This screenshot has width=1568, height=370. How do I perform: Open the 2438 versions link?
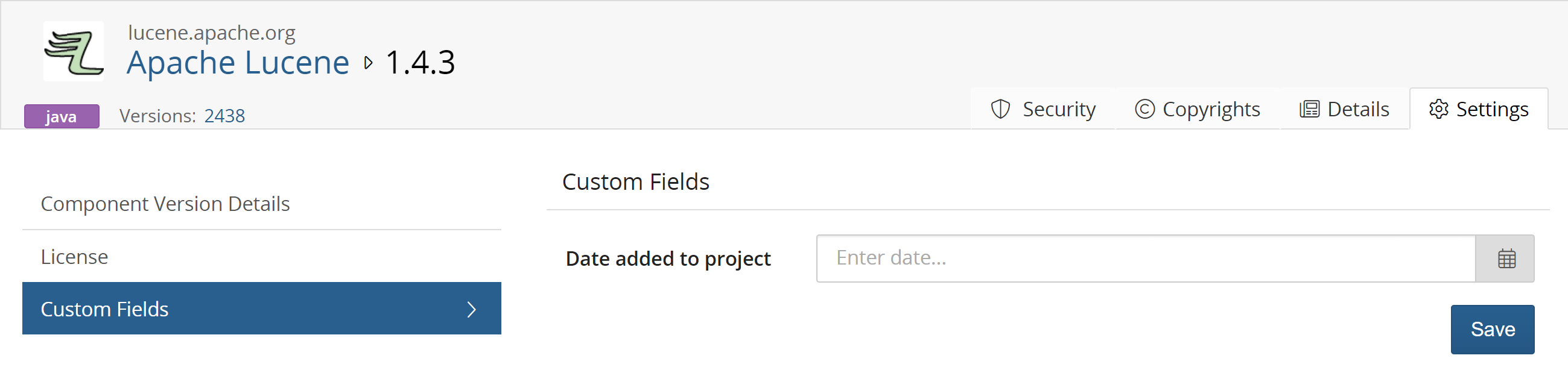[224, 115]
